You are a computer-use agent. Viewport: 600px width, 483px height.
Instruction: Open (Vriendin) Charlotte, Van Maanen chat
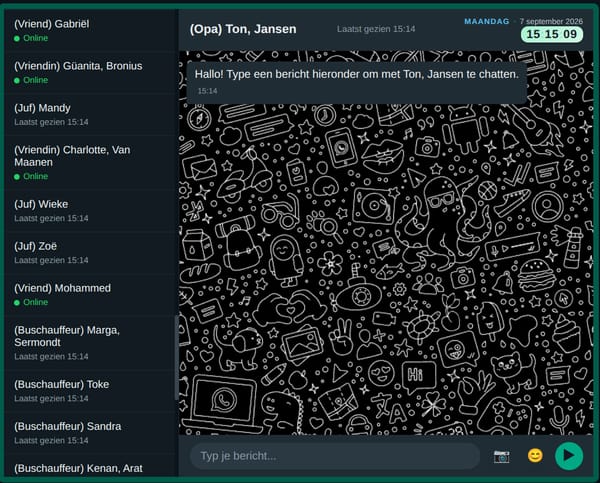[x=91, y=163]
